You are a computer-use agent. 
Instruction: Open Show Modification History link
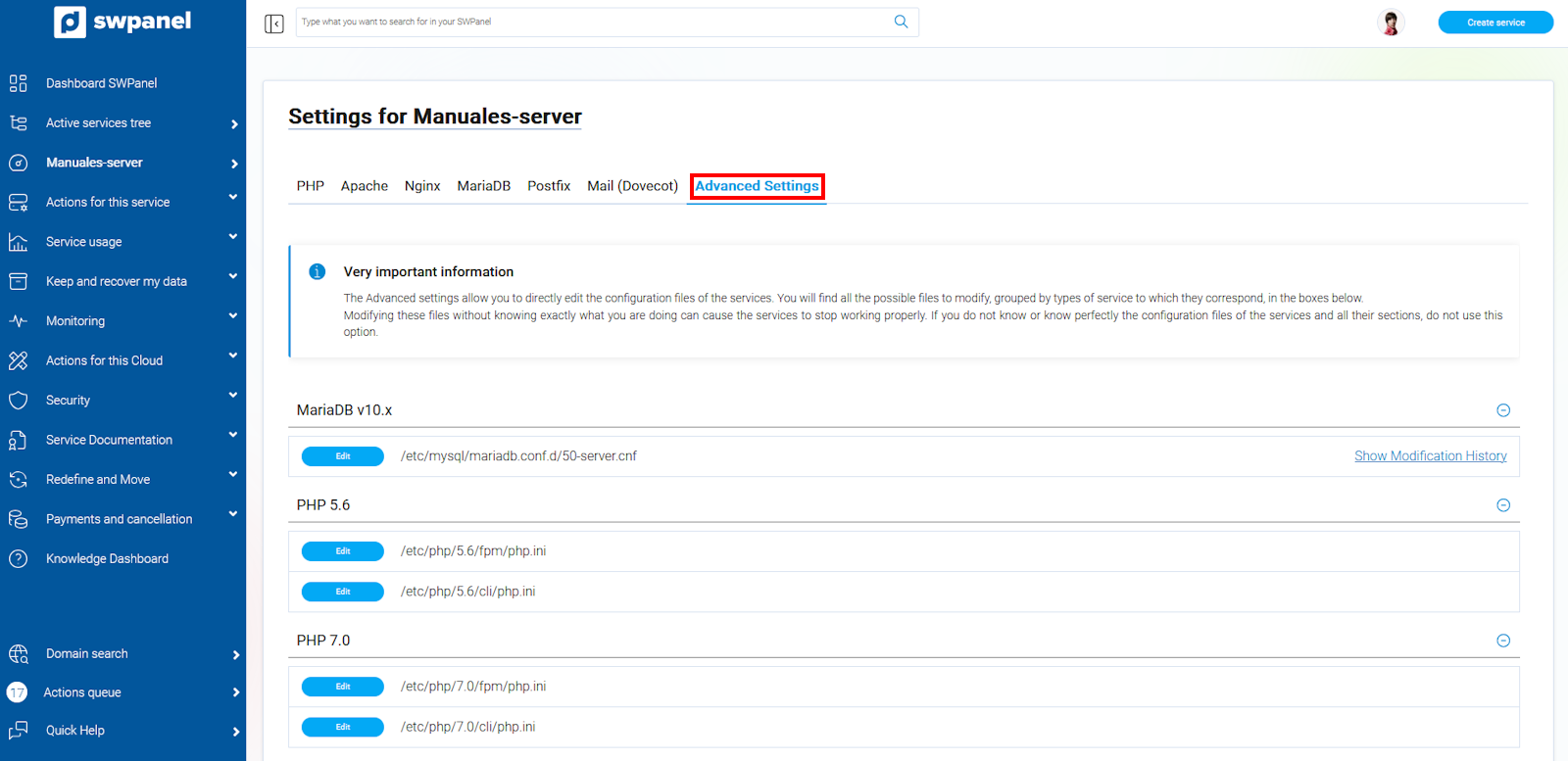click(1430, 456)
